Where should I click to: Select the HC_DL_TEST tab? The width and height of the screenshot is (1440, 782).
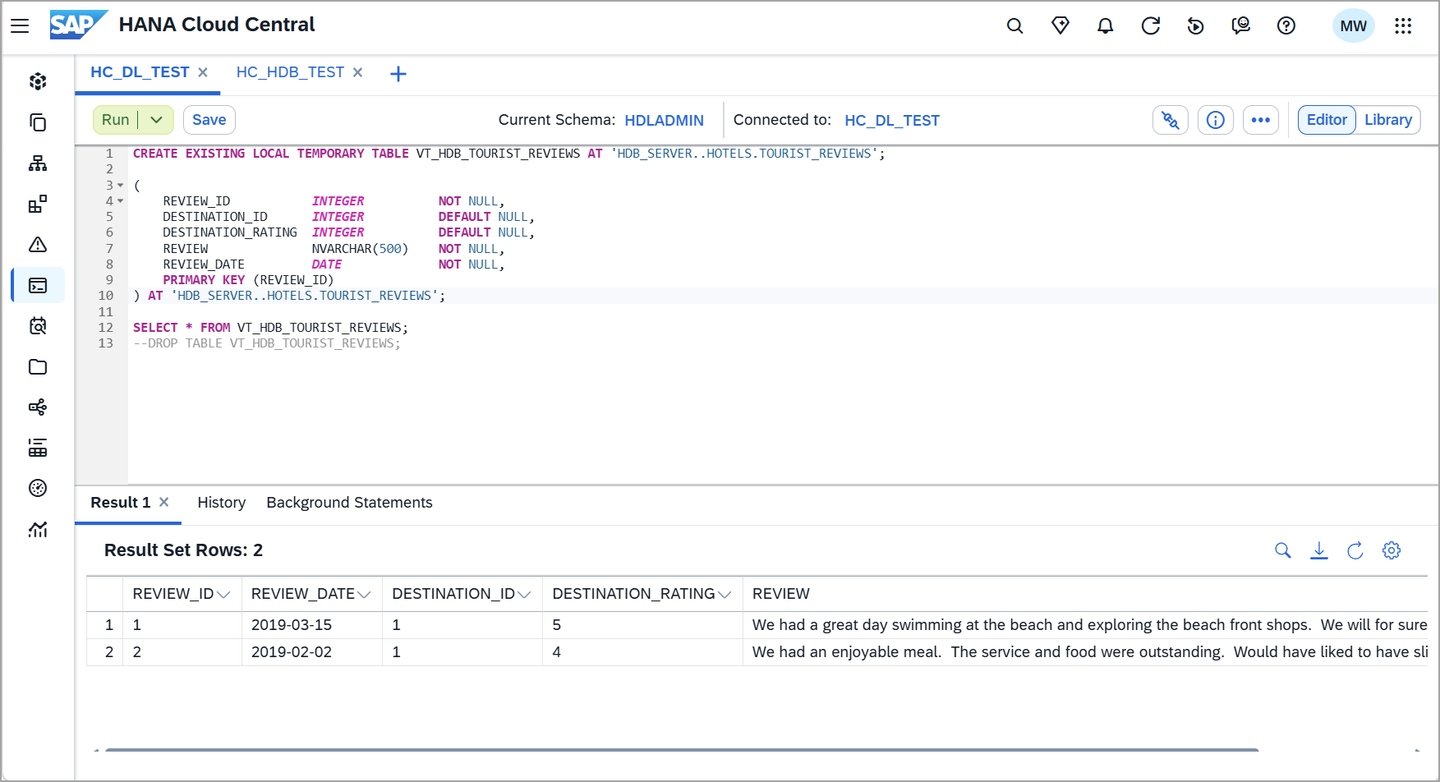tap(140, 72)
